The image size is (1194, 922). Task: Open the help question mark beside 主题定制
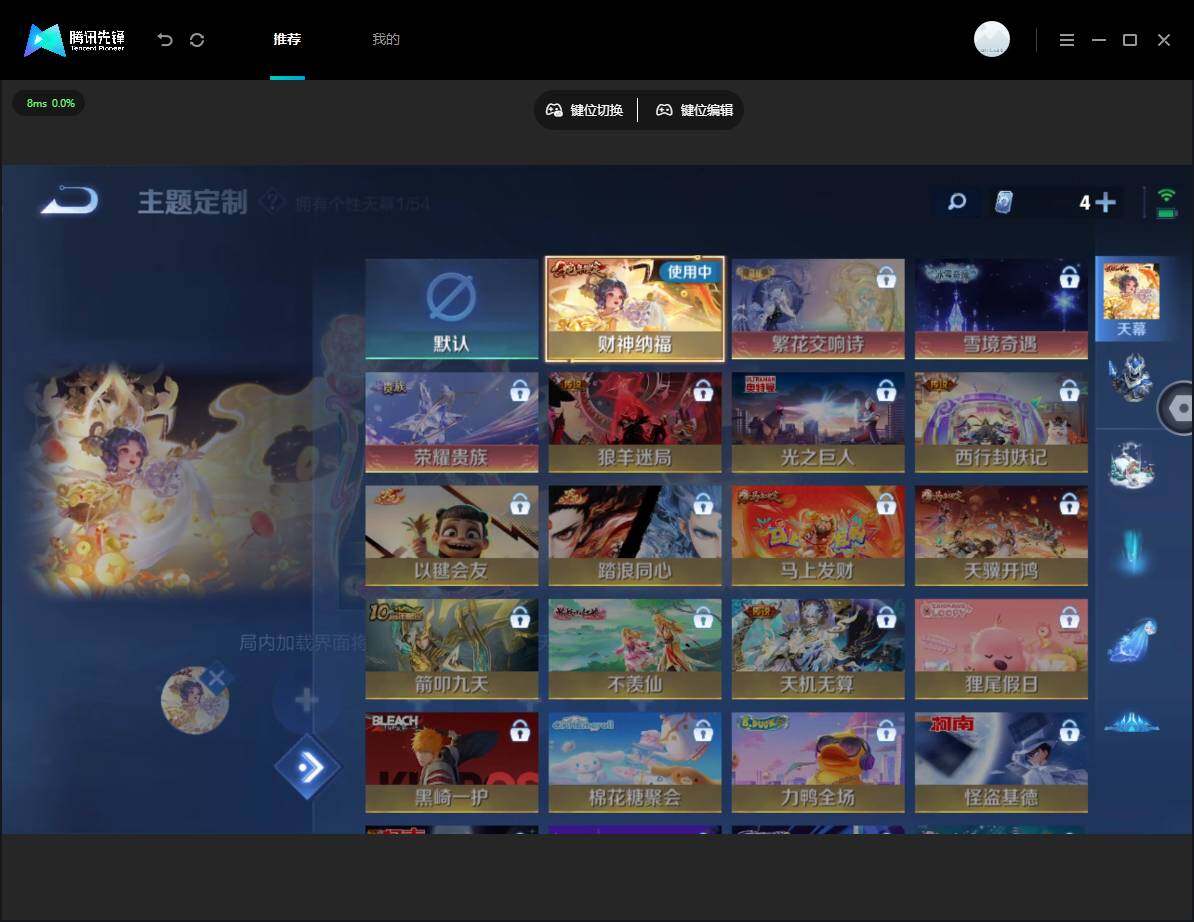coord(271,202)
